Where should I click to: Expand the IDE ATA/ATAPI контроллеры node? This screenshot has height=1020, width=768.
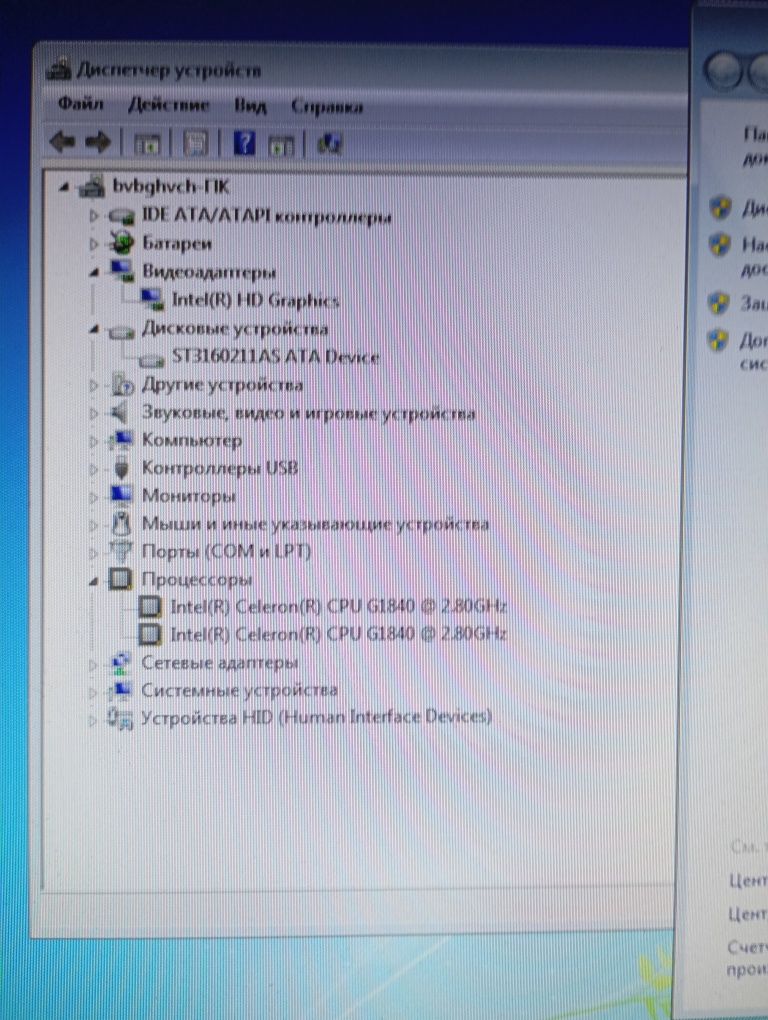[x=94, y=215]
